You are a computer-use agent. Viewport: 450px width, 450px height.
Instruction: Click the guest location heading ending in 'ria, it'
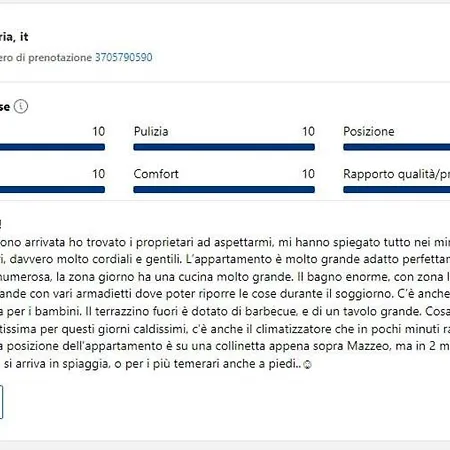click(x=14, y=37)
